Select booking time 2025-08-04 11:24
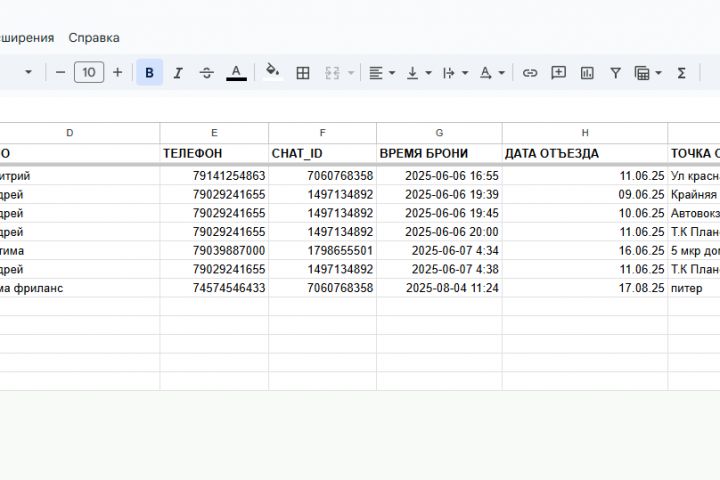The image size is (720, 480). pyautogui.click(x=439, y=288)
